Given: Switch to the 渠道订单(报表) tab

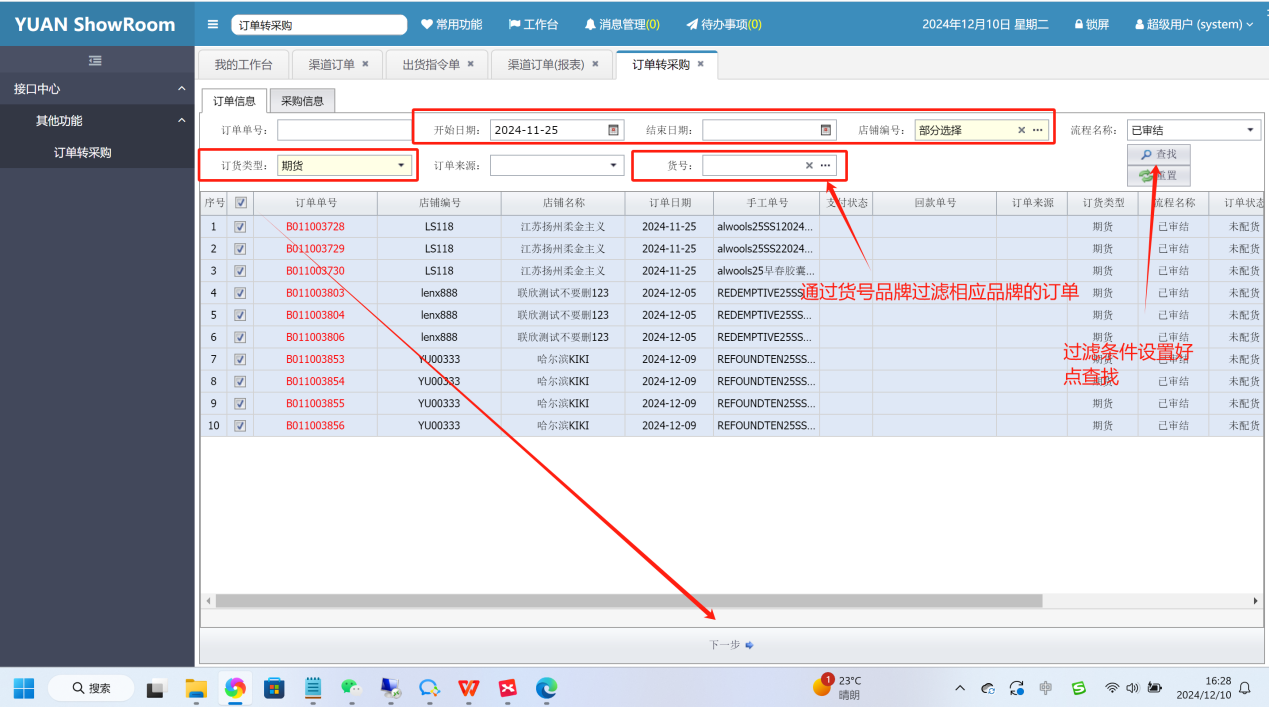Looking at the screenshot, I should click(x=545, y=64).
